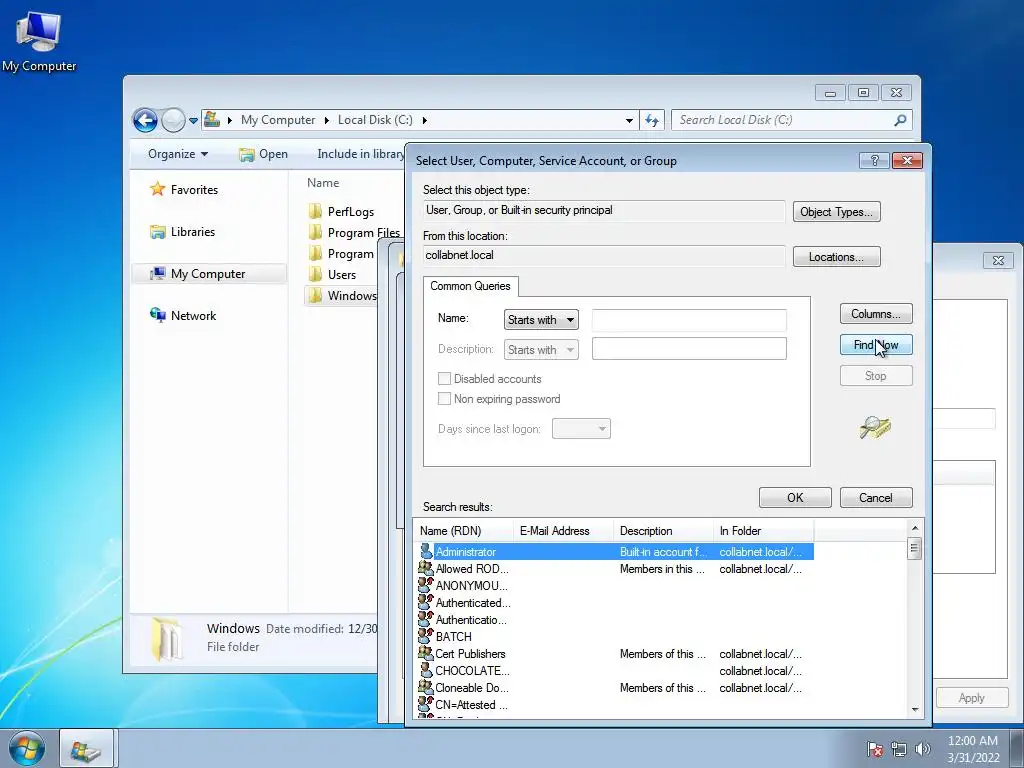The height and width of the screenshot is (768, 1024).
Task: Click the address bar computer icon
Action: point(212,120)
